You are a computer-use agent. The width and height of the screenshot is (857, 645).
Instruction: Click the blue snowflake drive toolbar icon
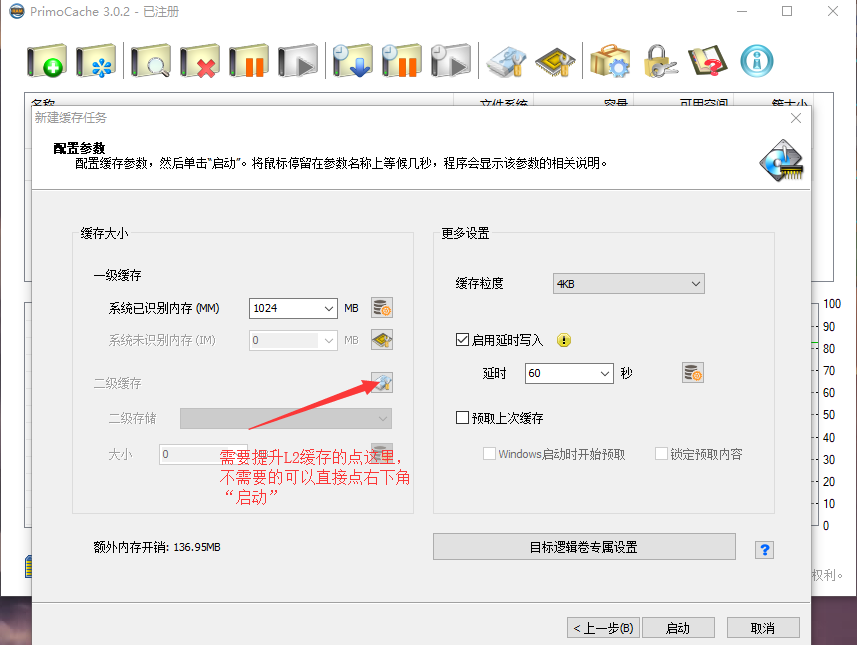point(96,61)
